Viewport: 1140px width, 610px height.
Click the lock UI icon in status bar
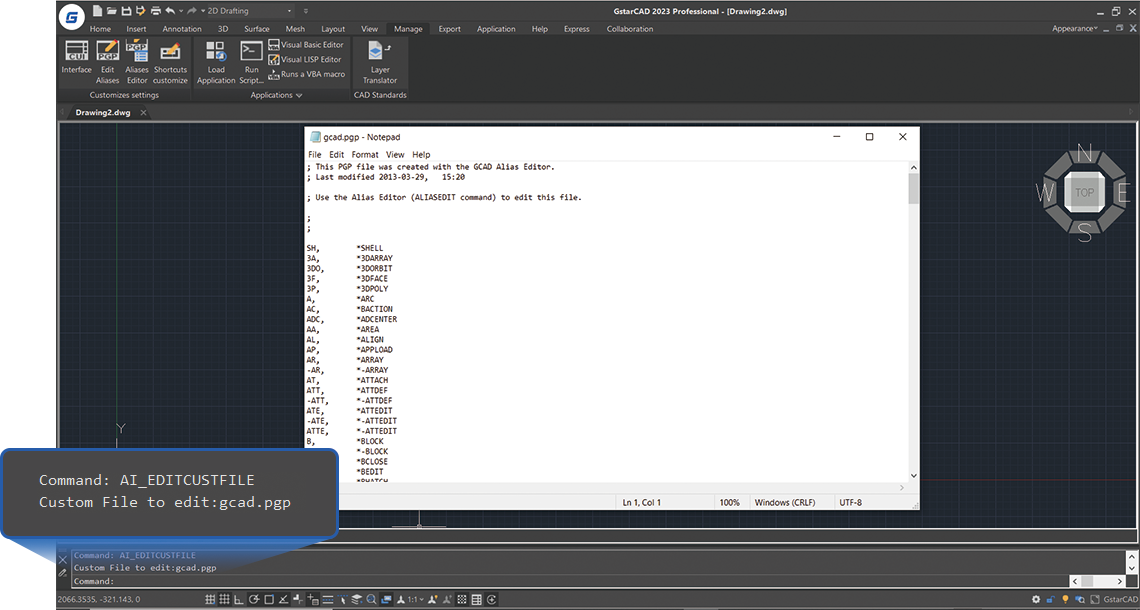[x=1051, y=600]
